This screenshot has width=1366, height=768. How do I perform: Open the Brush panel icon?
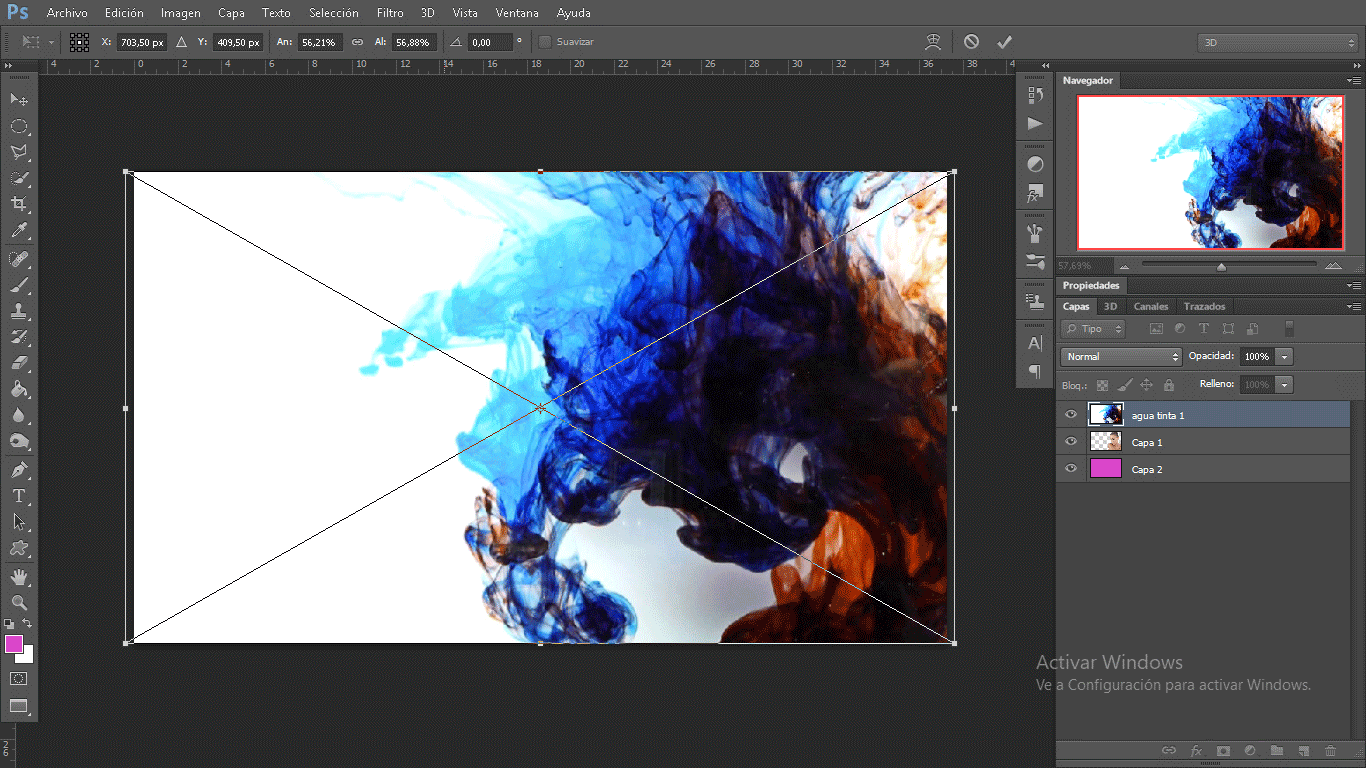coord(1035,233)
